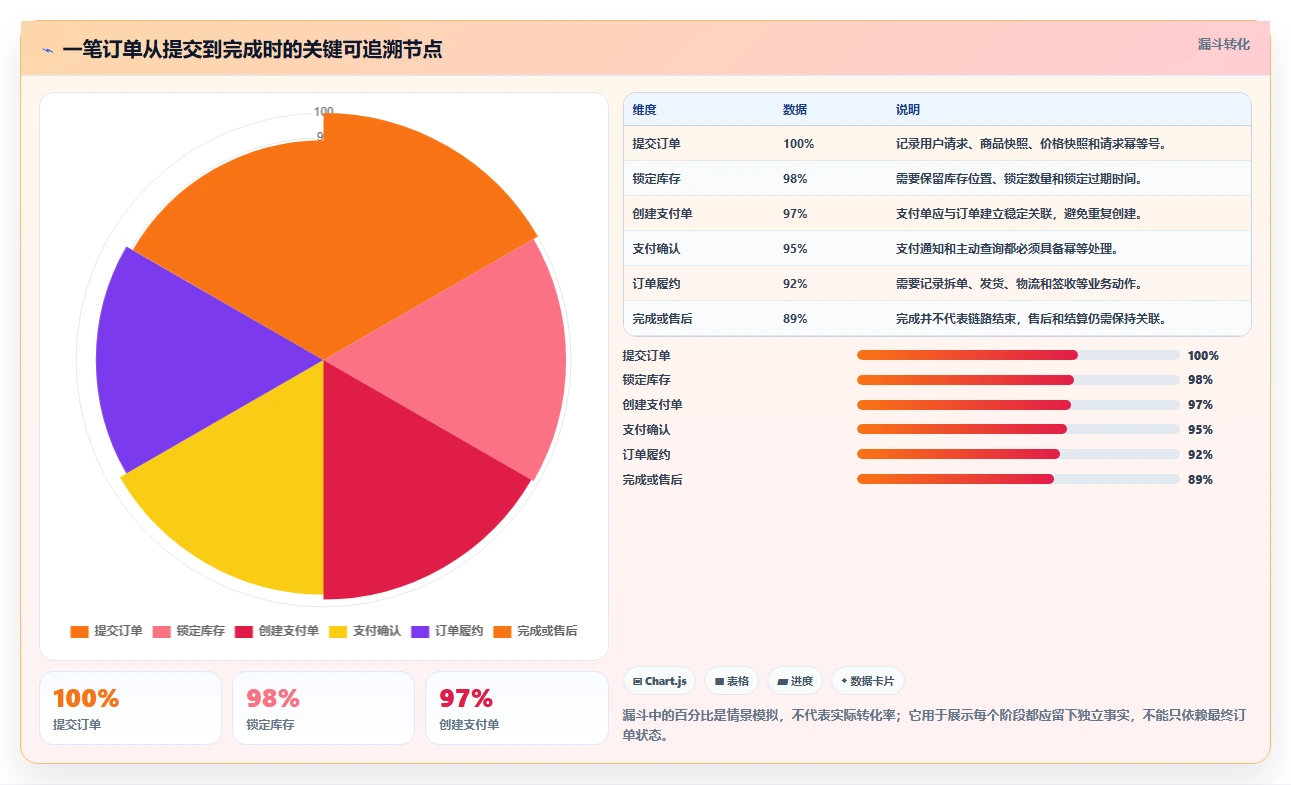The image size is (1291, 785).
Task: Click the footnote starting 漏斗中的百分比
Action: [934, 725]
